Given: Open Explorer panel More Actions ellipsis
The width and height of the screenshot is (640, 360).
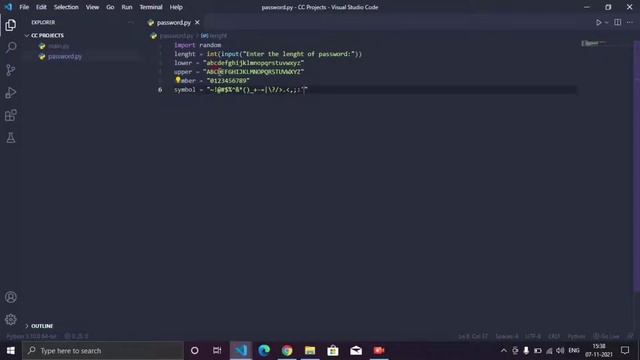Looking at the screenshot, I should 131,22.
